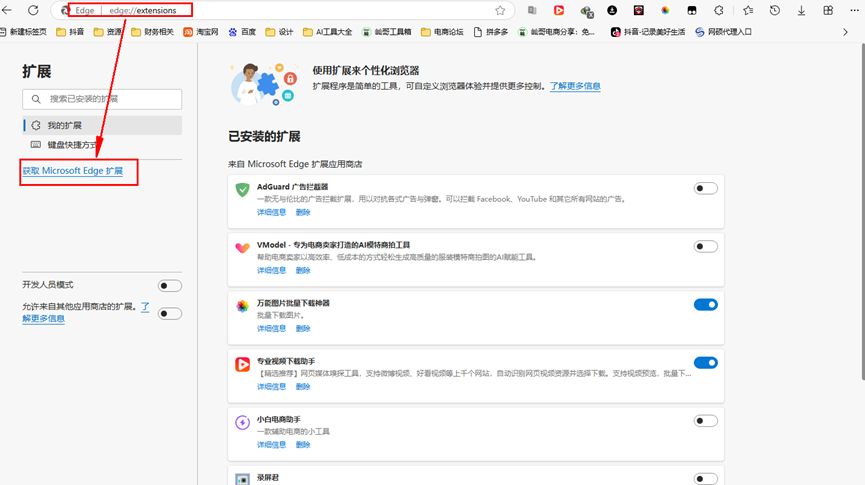865x485 pixels.
Task: Open the favorites list icon in the toolbar
Action: pyautogui.click(x=747, y=10)
